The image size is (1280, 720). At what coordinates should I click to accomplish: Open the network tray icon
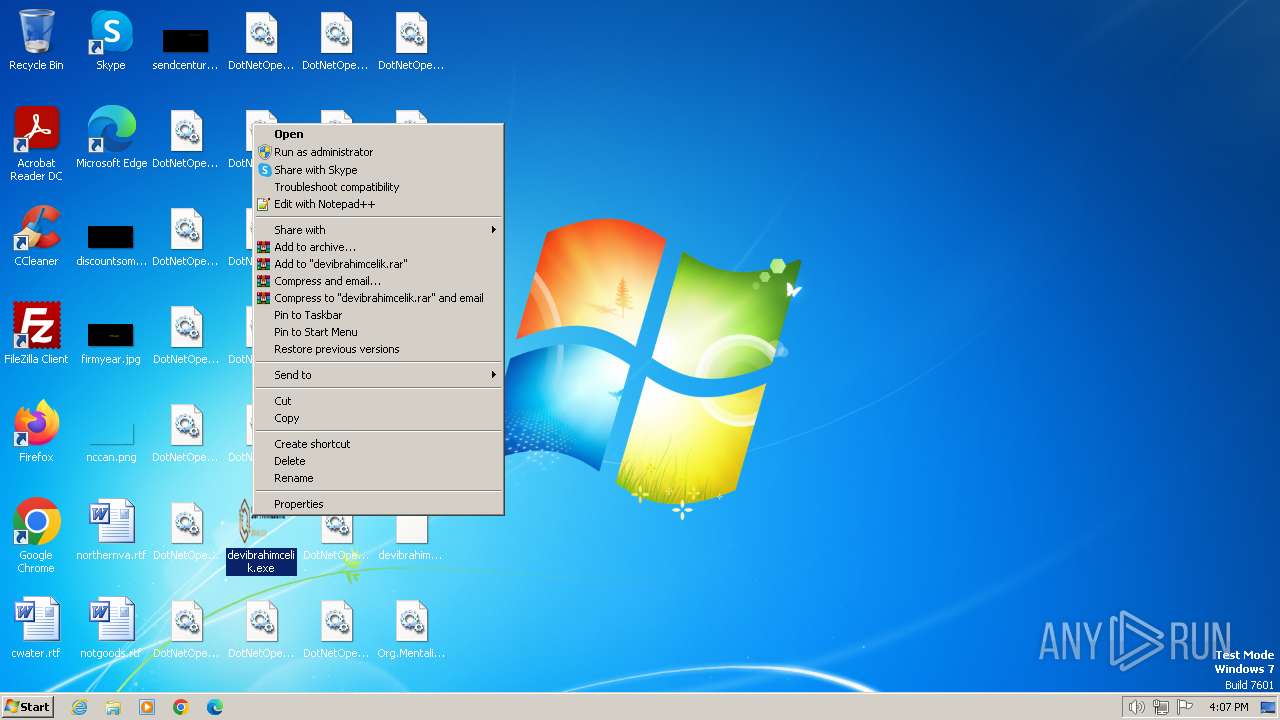click(x=1160, y=707)
